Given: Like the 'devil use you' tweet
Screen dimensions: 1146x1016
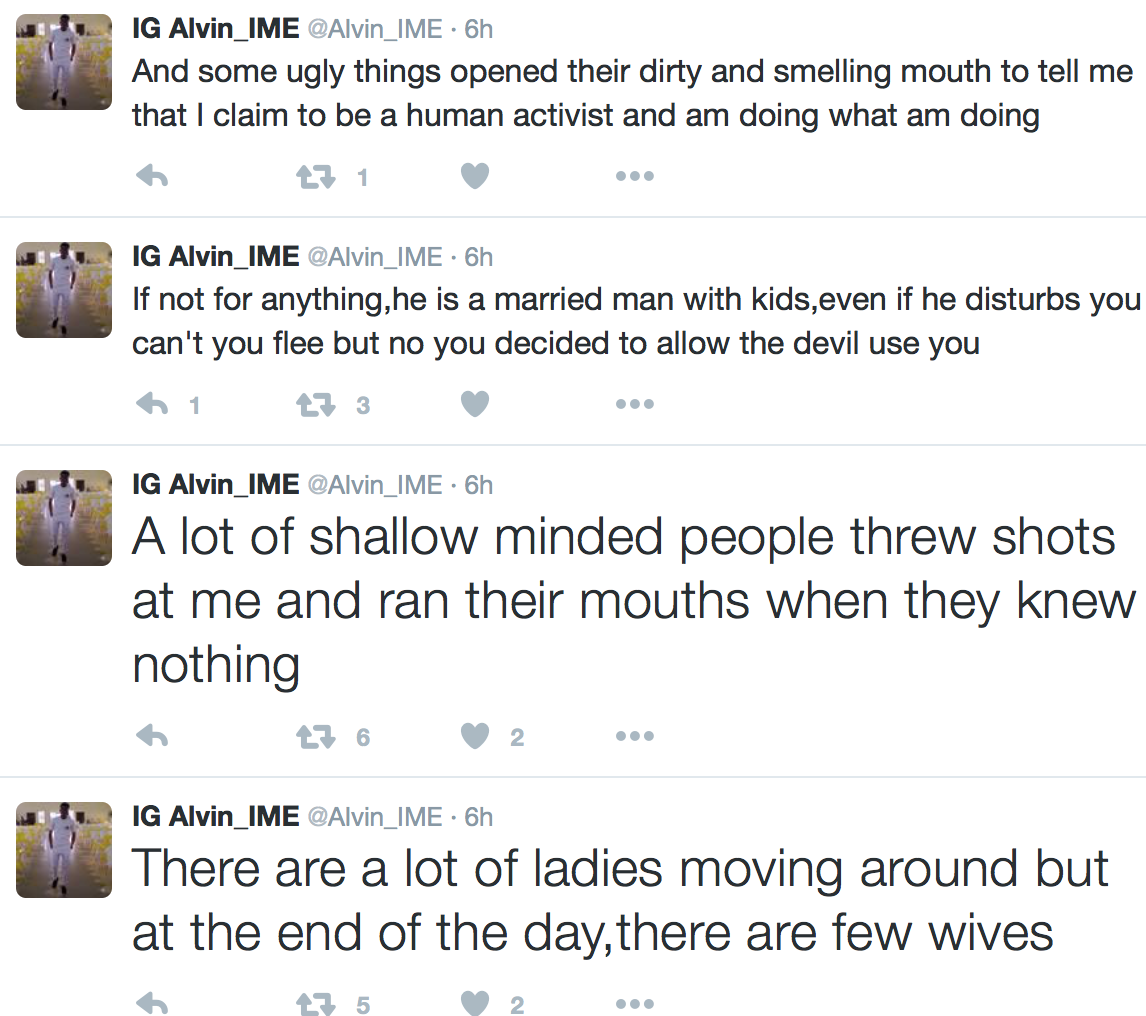Looking at the screenshot, I should click(475, 404).
